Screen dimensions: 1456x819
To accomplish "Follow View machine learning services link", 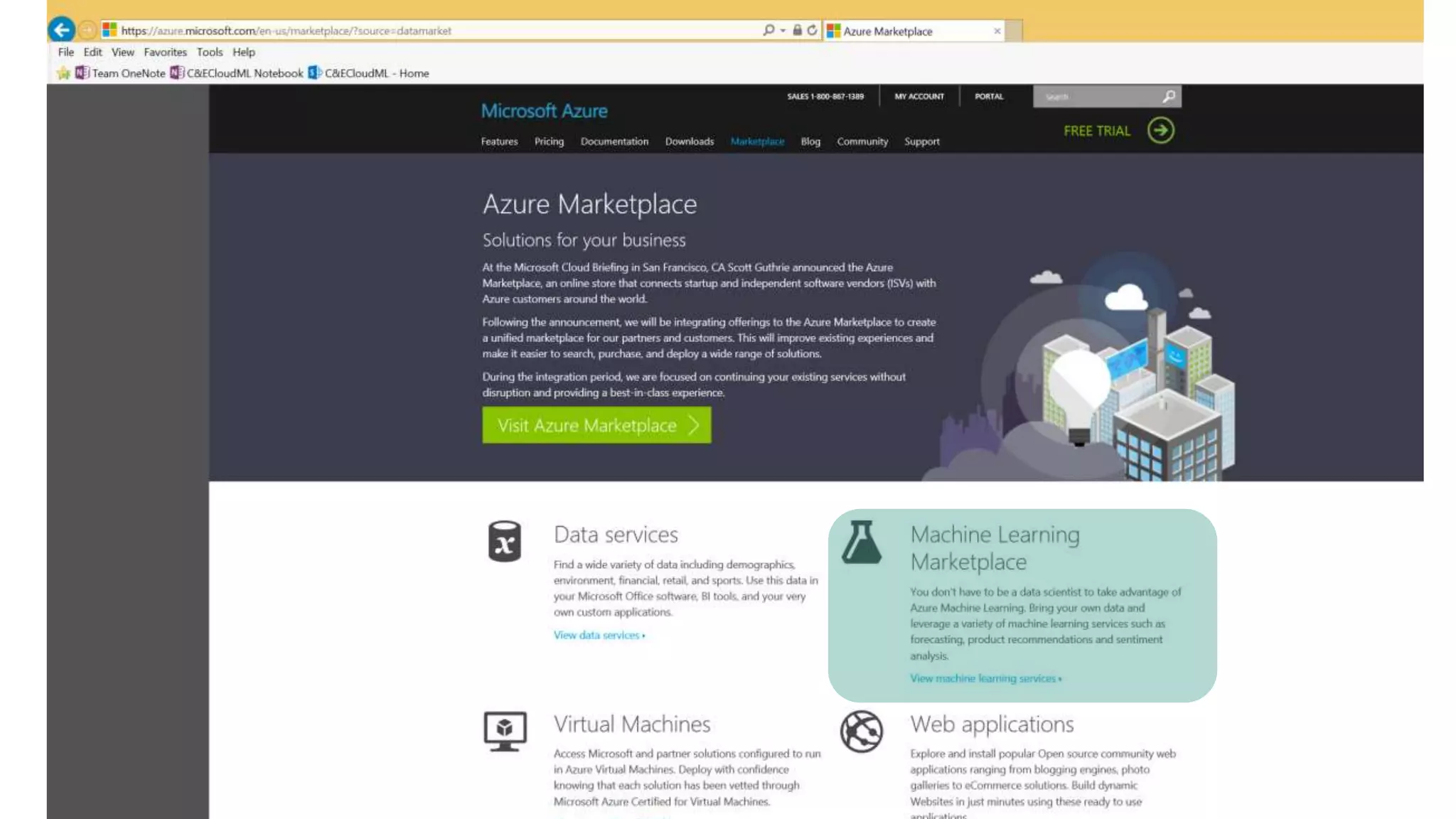I will coord(985,678).
